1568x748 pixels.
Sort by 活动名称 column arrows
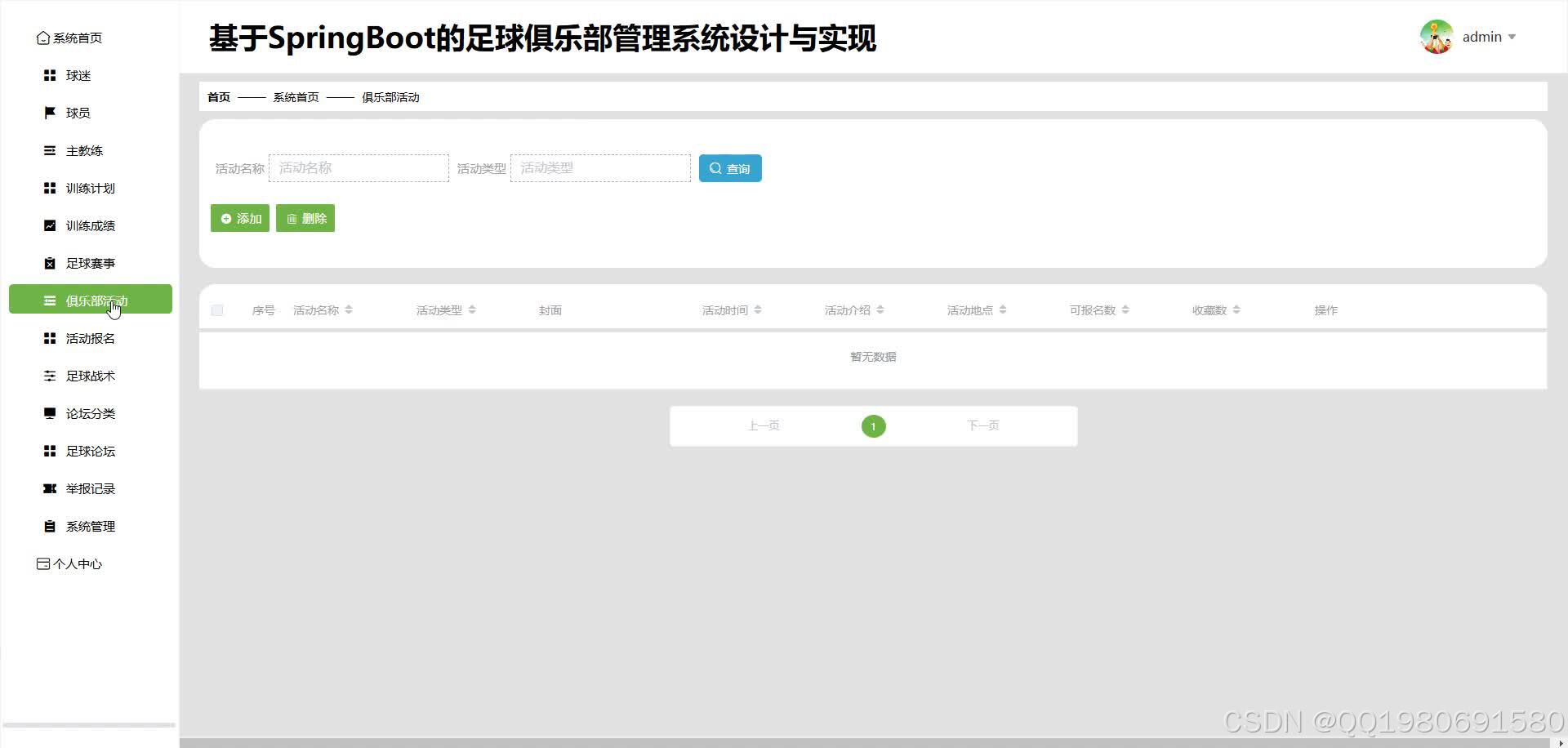click(x=349, y=310)
